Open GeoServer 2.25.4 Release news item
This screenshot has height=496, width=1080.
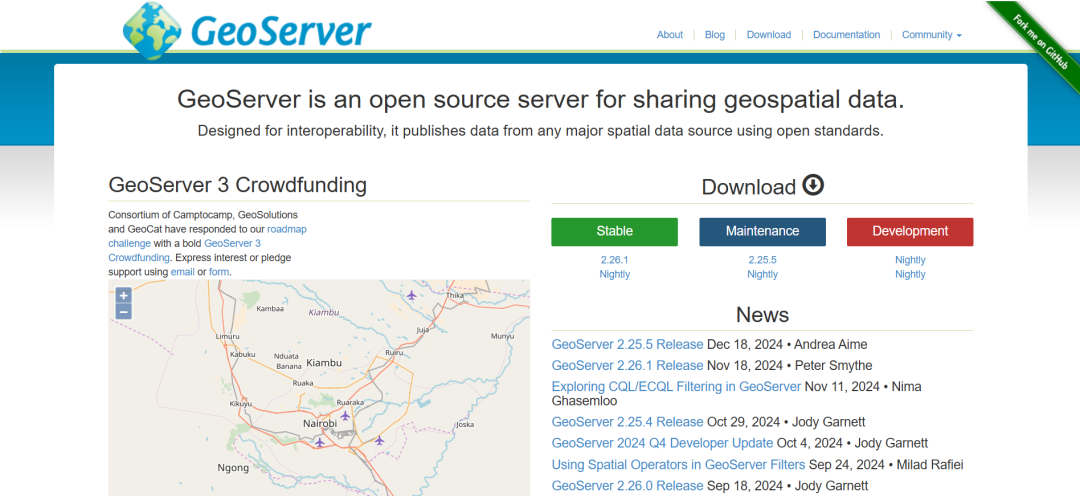[x=627, y=422]
